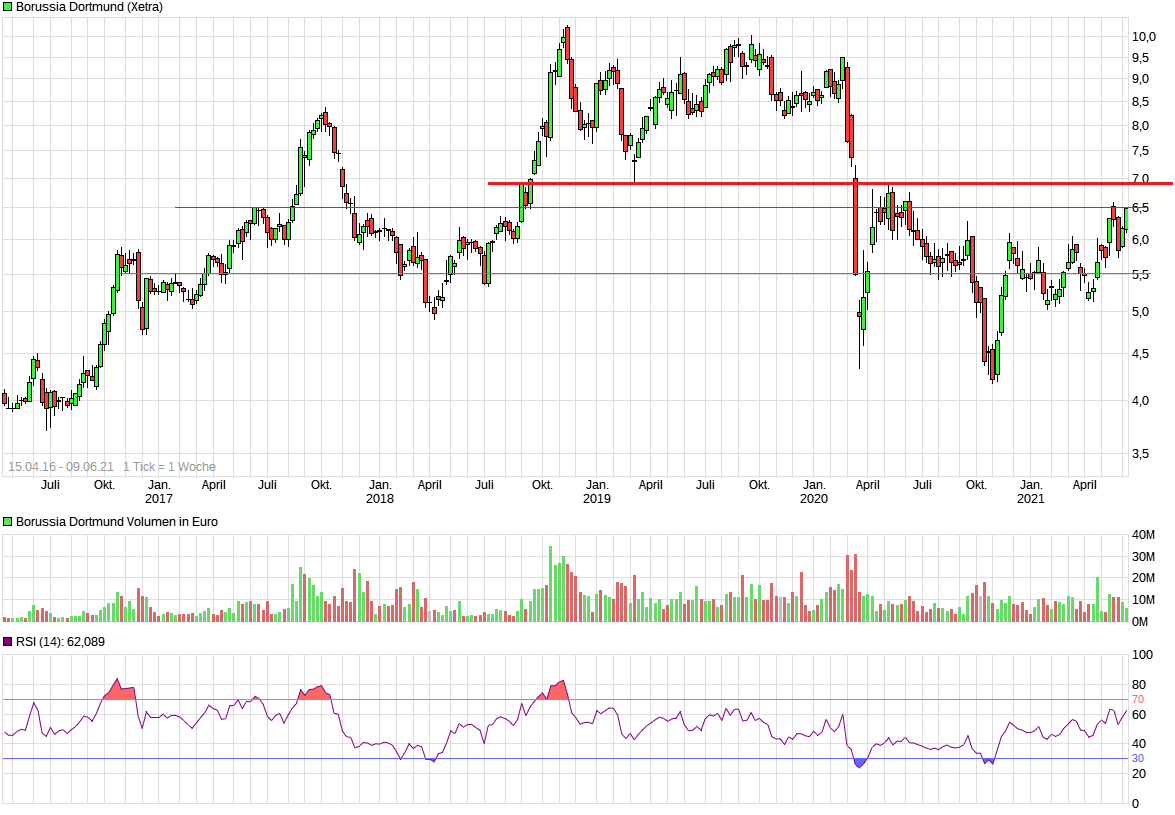Image resolution: width=1175 pixels, height=815 pixels.
Task: Click the '9,0' price axis label
Action: (1141, 79)
